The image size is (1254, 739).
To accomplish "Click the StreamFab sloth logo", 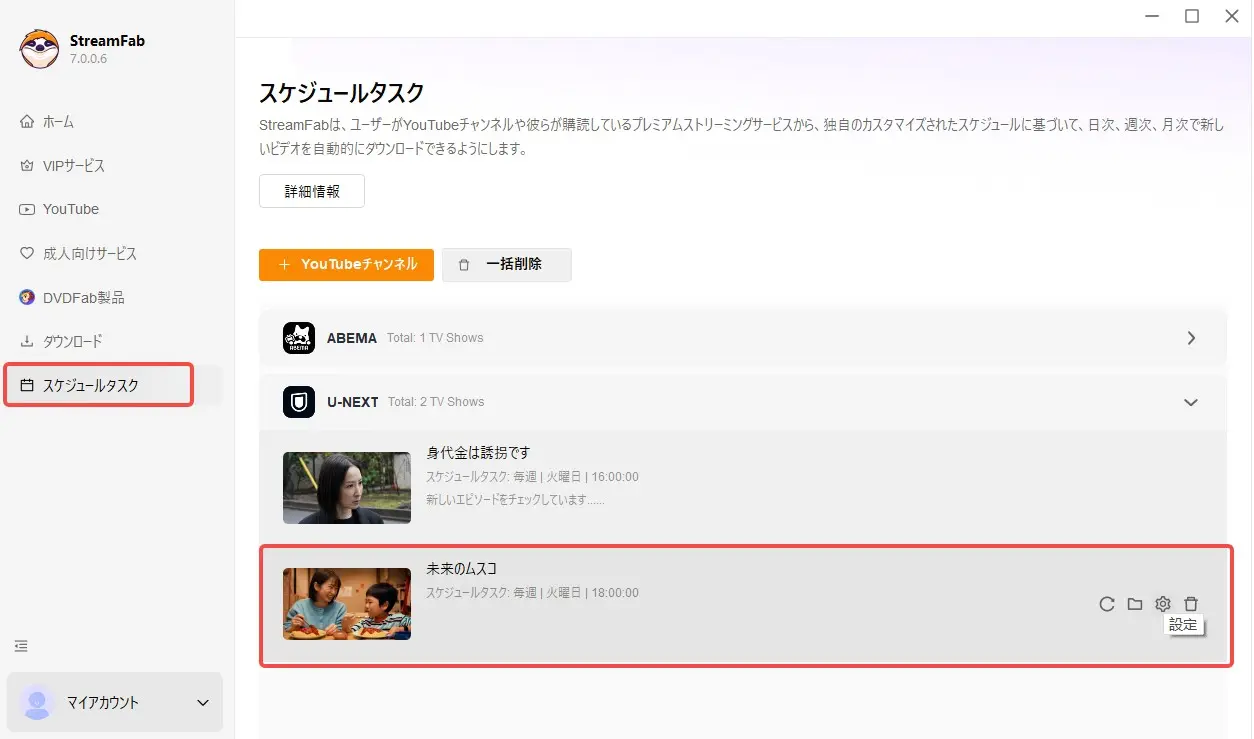I will (40, 49).
